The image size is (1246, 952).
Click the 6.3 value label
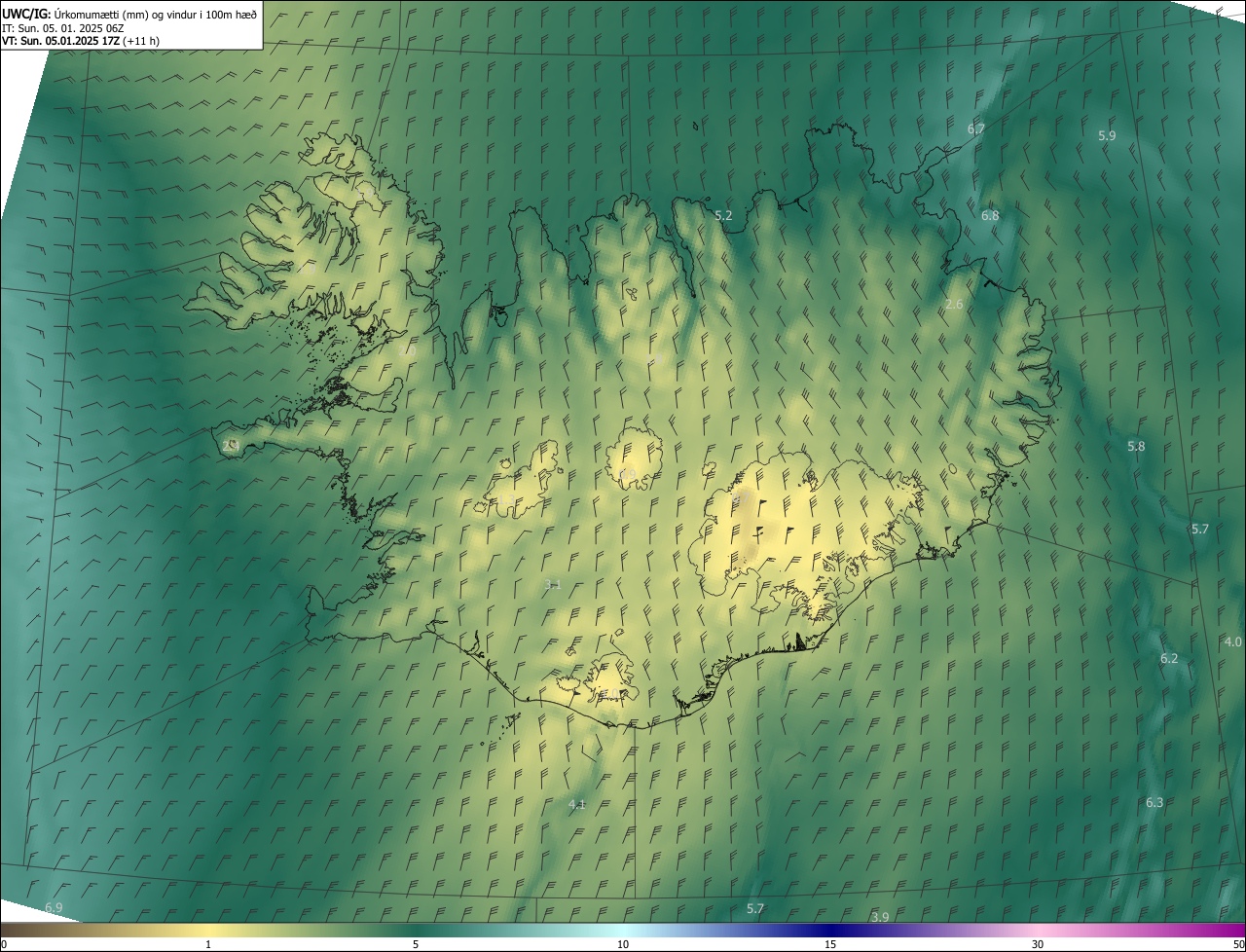click(x=1154, y=802)
